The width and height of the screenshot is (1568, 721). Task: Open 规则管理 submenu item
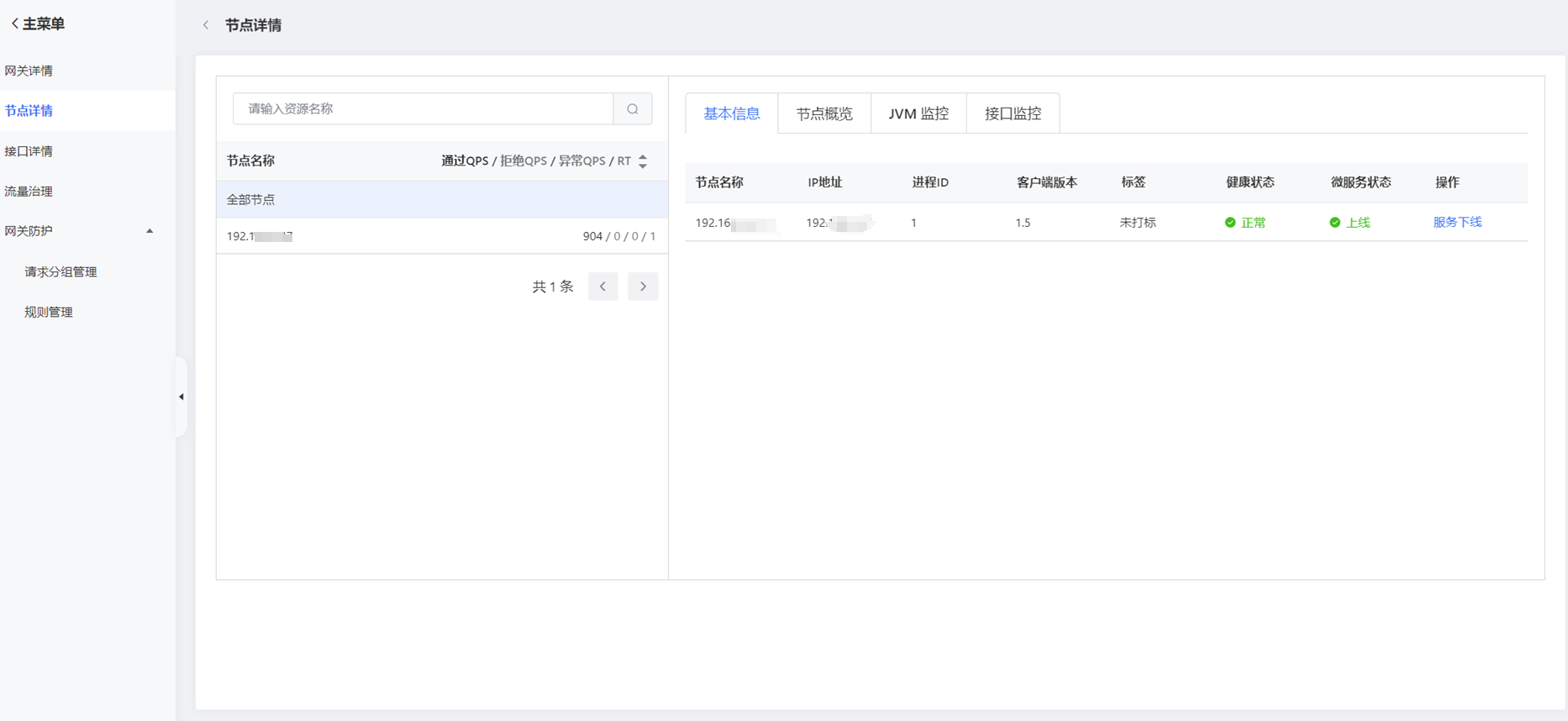[x=49, y=313]
